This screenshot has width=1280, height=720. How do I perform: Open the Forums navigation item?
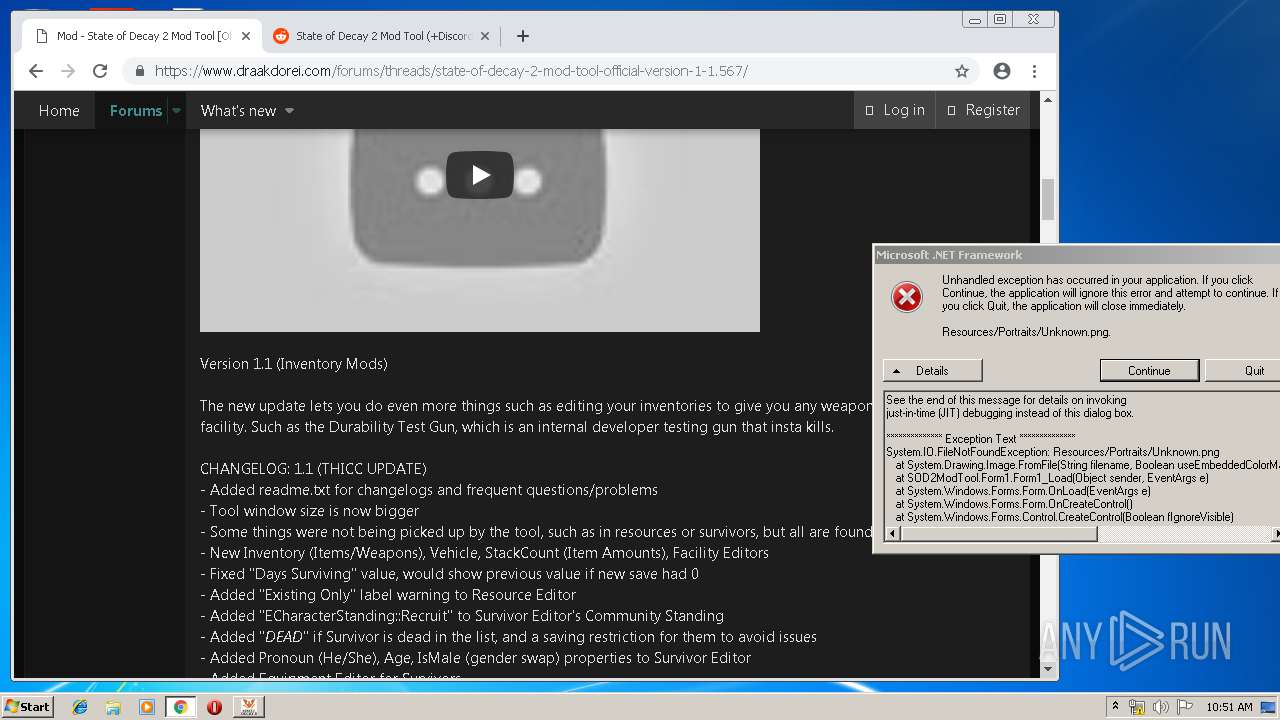click(136, 110)
